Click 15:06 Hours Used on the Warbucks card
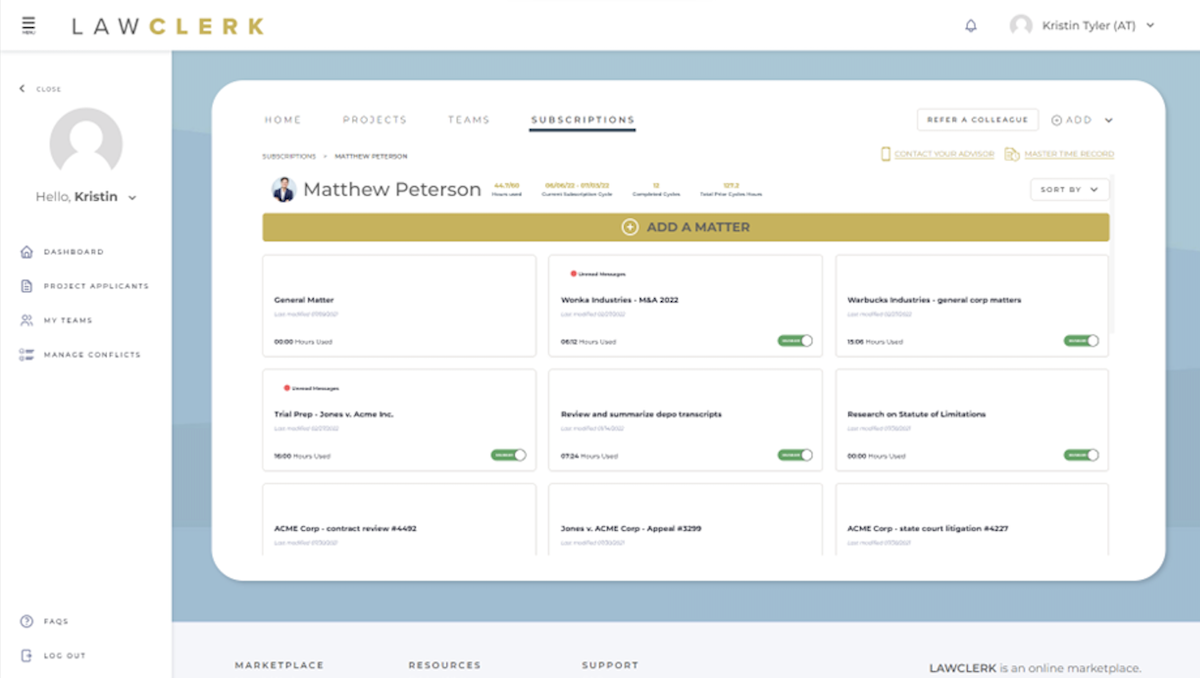 click(876, 342)
